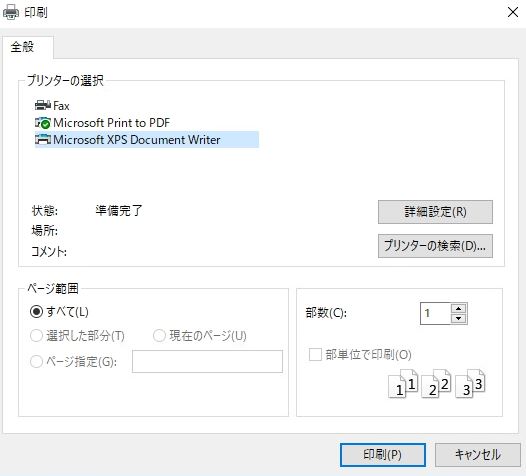Click the 3-3 collate page illustration
The width and height of the screenshot is (526, 476).
coord(470,383)
